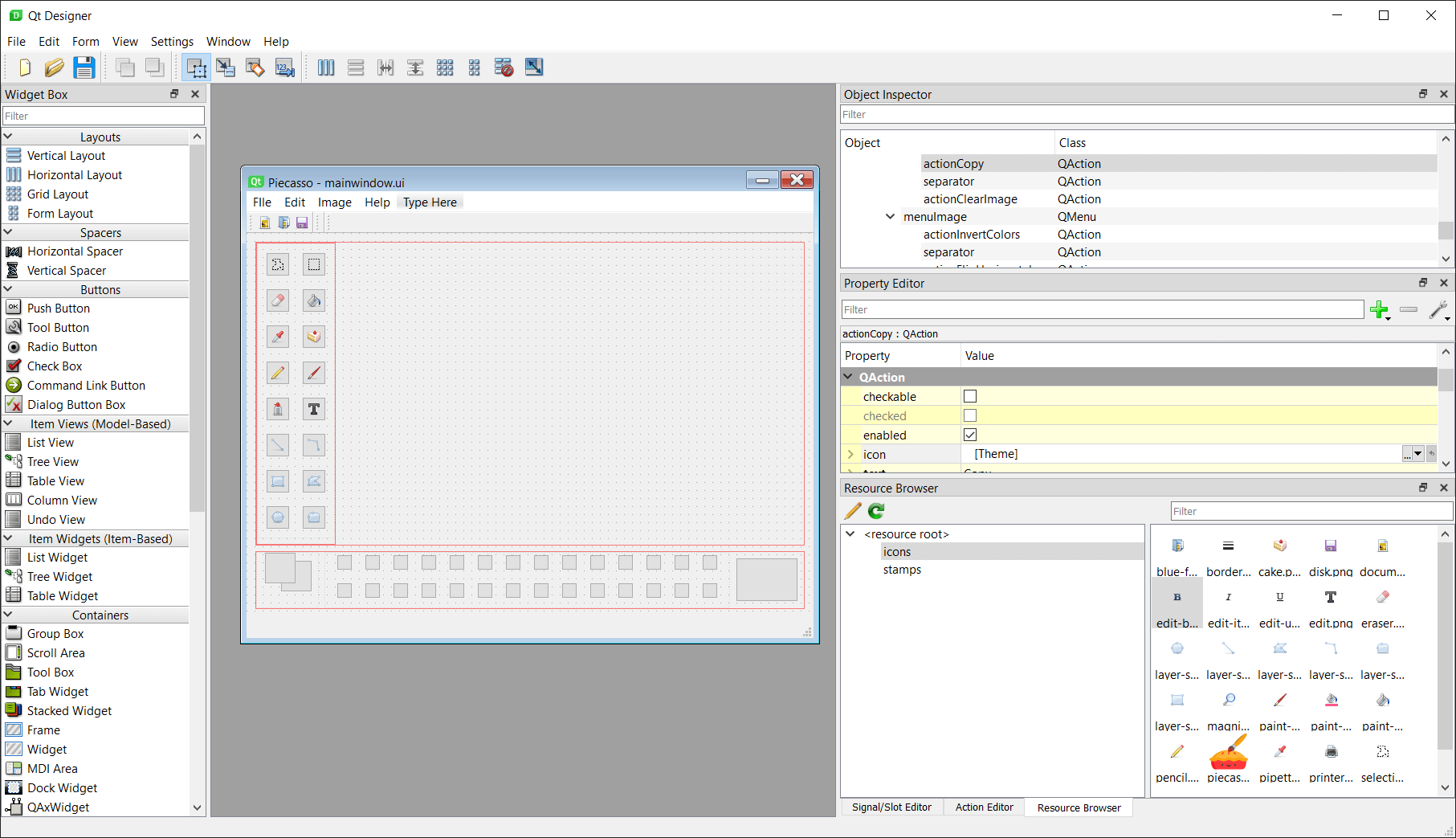Click the Adjust Size toolbar icon
This screenshot has height=838, width=1456.
534,67
